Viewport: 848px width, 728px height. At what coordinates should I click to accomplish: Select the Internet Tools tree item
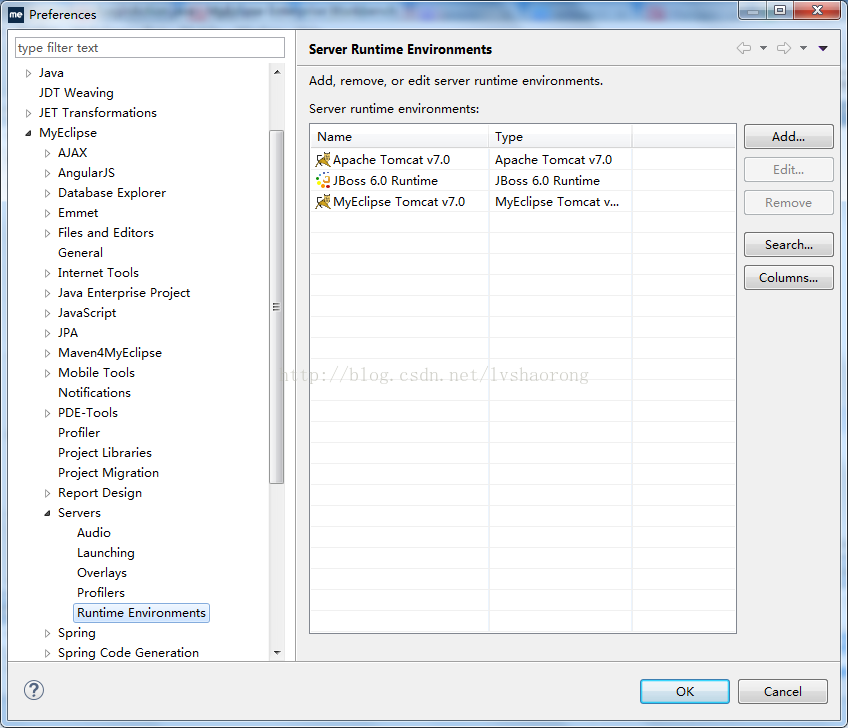click(98, 273)
